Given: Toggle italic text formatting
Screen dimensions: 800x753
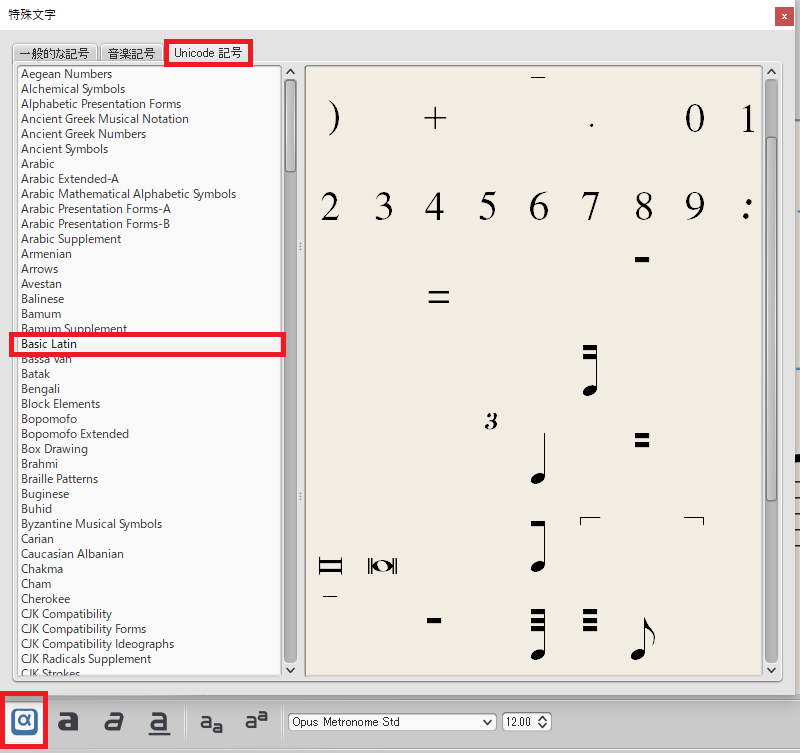Looking at the screenshot, I should click(x=113, y=721).
